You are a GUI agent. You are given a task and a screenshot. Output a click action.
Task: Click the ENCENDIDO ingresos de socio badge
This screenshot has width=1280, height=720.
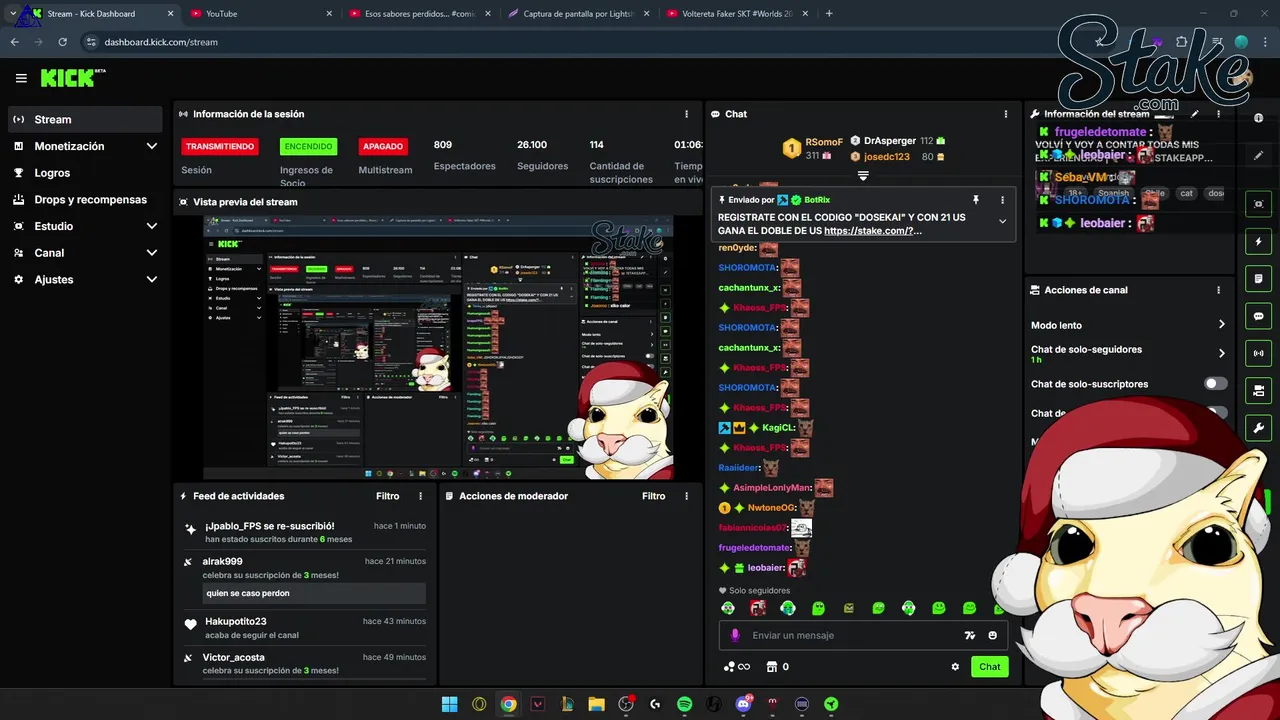point(308,146)
